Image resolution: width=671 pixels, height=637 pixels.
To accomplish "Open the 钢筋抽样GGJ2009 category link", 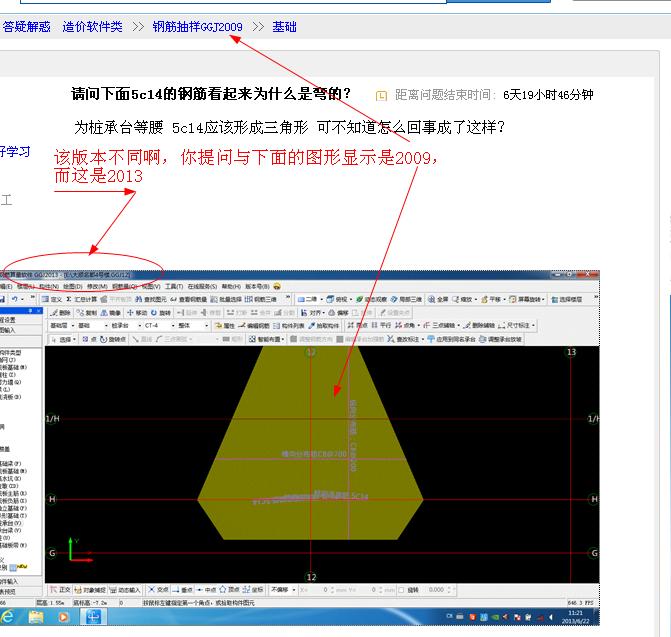I will coord(197,27).
